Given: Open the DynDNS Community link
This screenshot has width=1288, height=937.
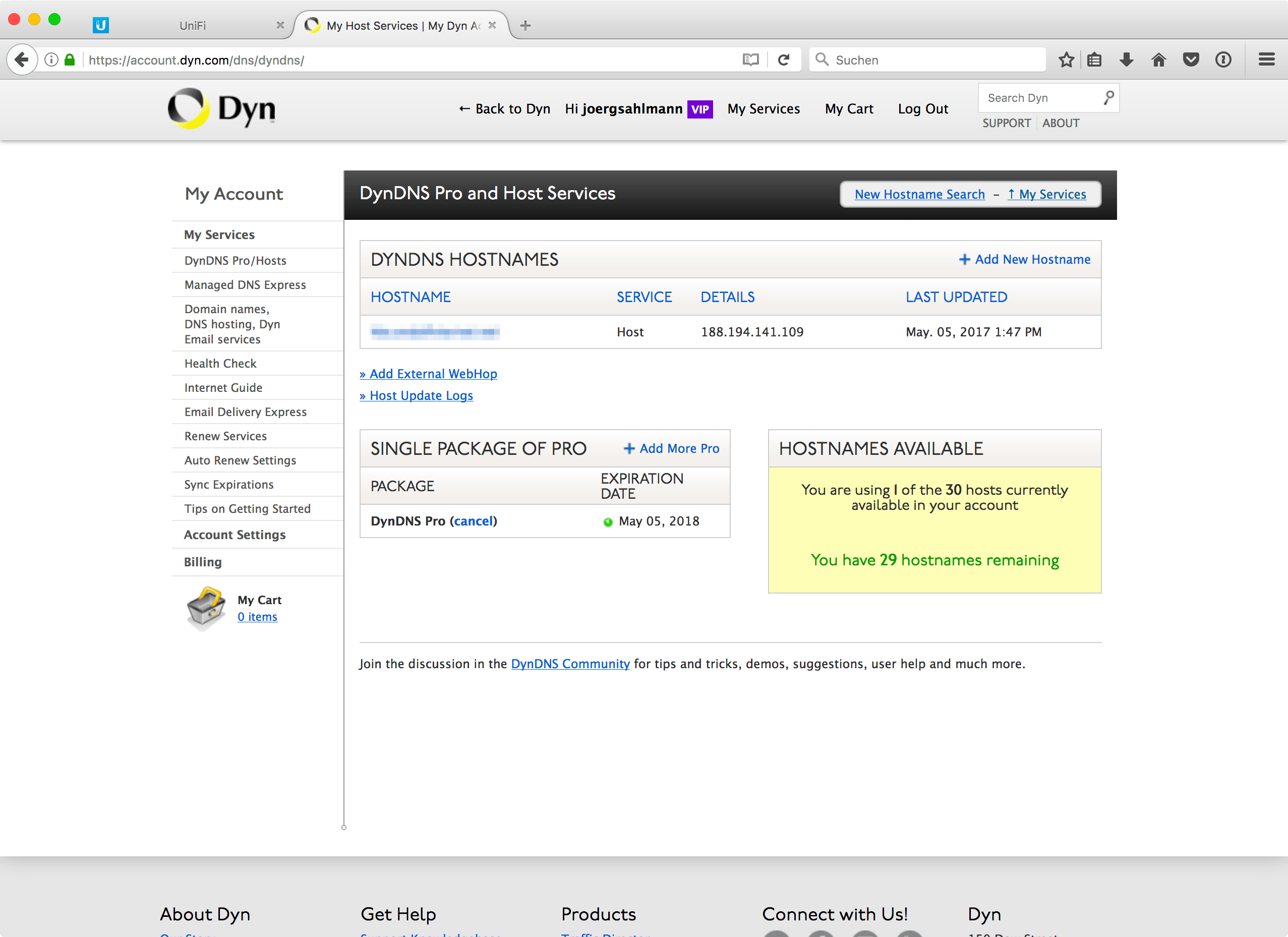Looking at the screenshot, I should (570, 663).
